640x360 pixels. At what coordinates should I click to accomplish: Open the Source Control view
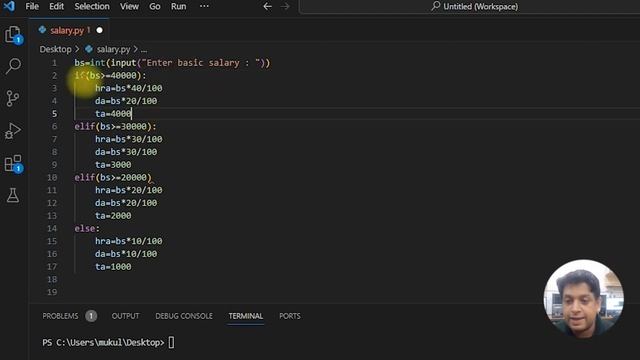pyautogui.click(x=13, y=98)
